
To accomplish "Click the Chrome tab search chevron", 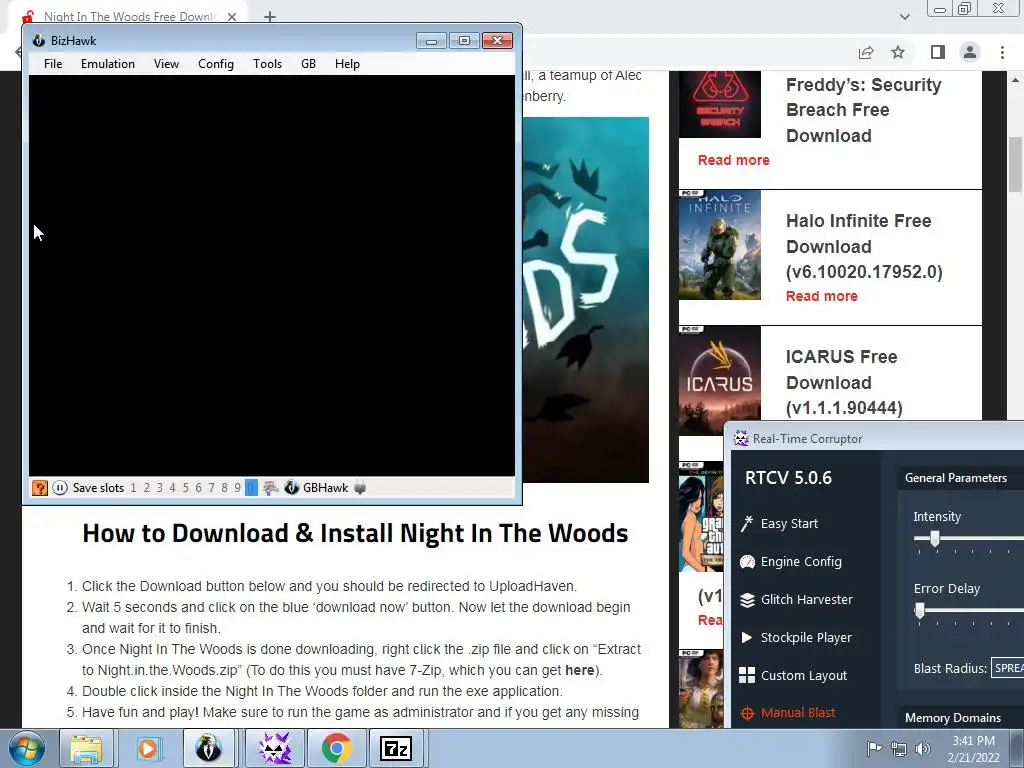I will [904, 17].
